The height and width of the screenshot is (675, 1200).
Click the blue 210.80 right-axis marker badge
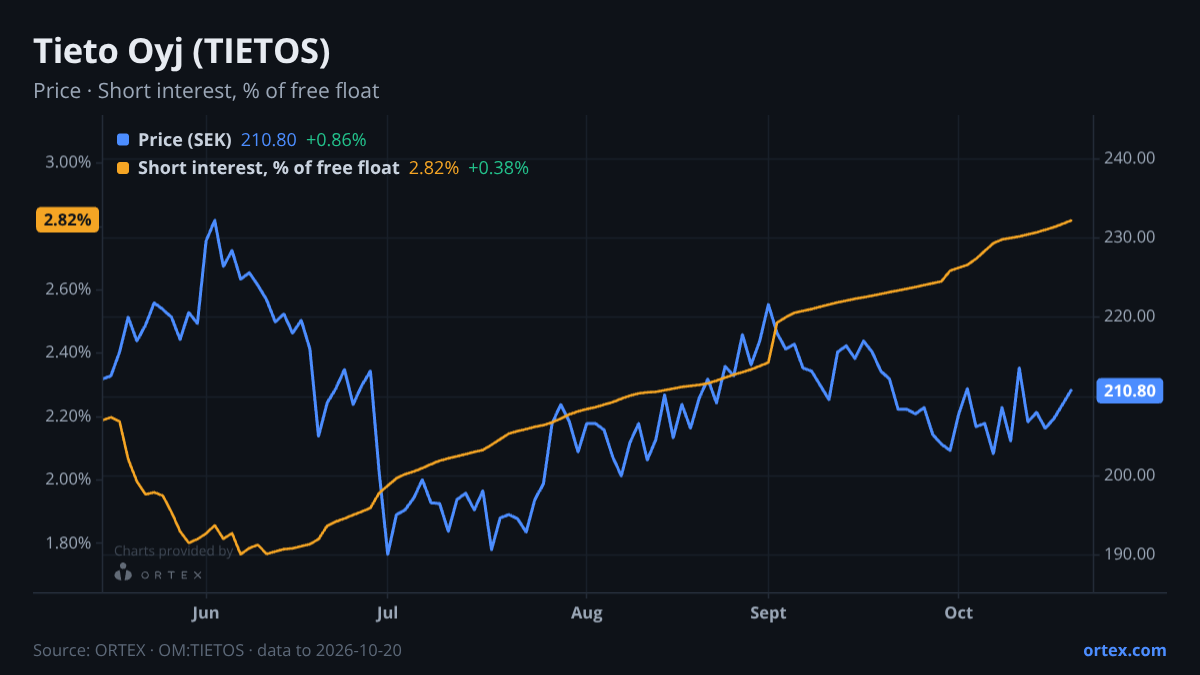coord(1131,391)
